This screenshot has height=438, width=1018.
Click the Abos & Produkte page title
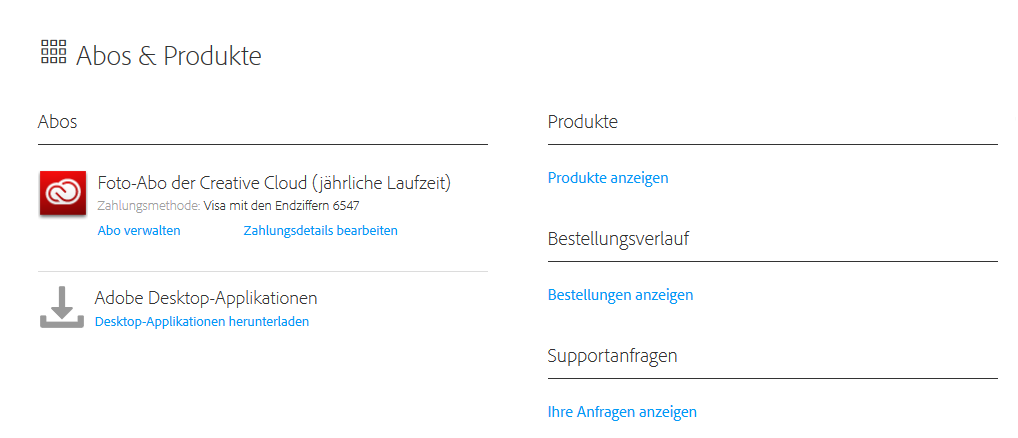pyautogui.click(x=168, y=56)
